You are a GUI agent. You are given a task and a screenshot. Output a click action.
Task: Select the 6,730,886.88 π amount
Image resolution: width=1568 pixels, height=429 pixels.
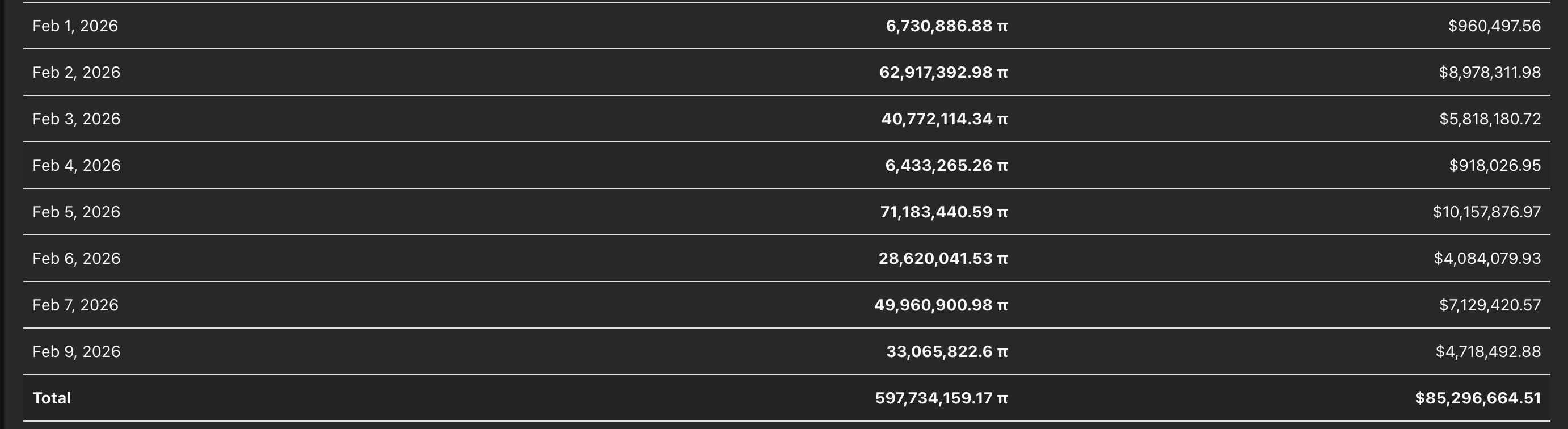click(x=946, y=26)
